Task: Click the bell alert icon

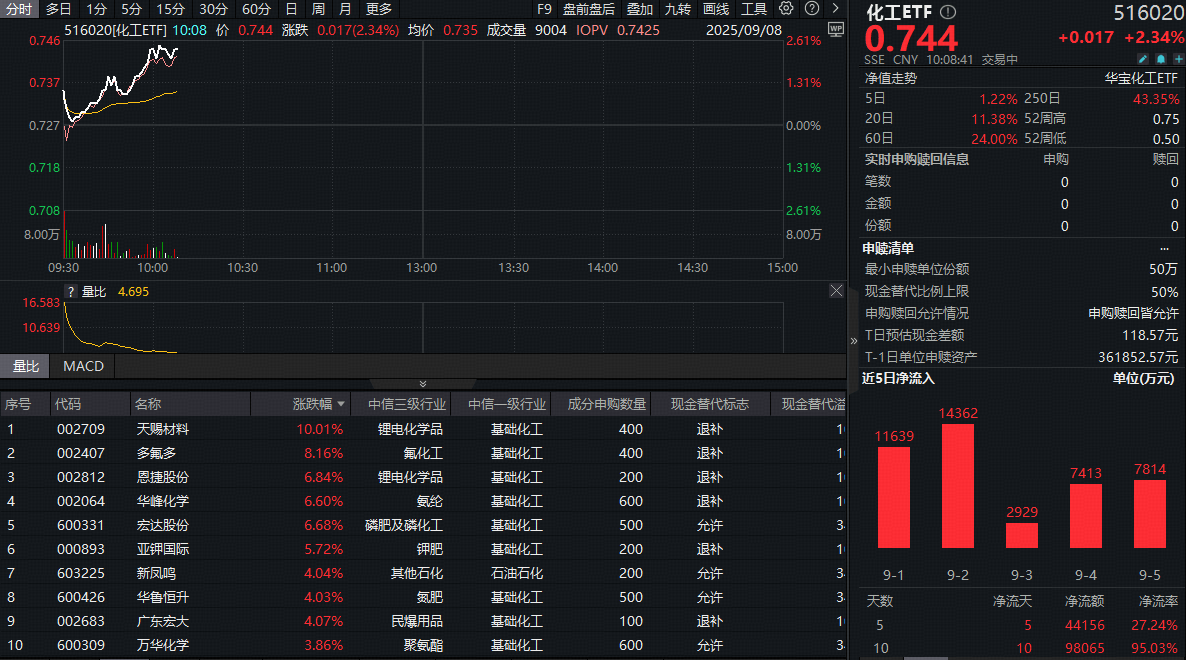Action: coord(1162,59)
